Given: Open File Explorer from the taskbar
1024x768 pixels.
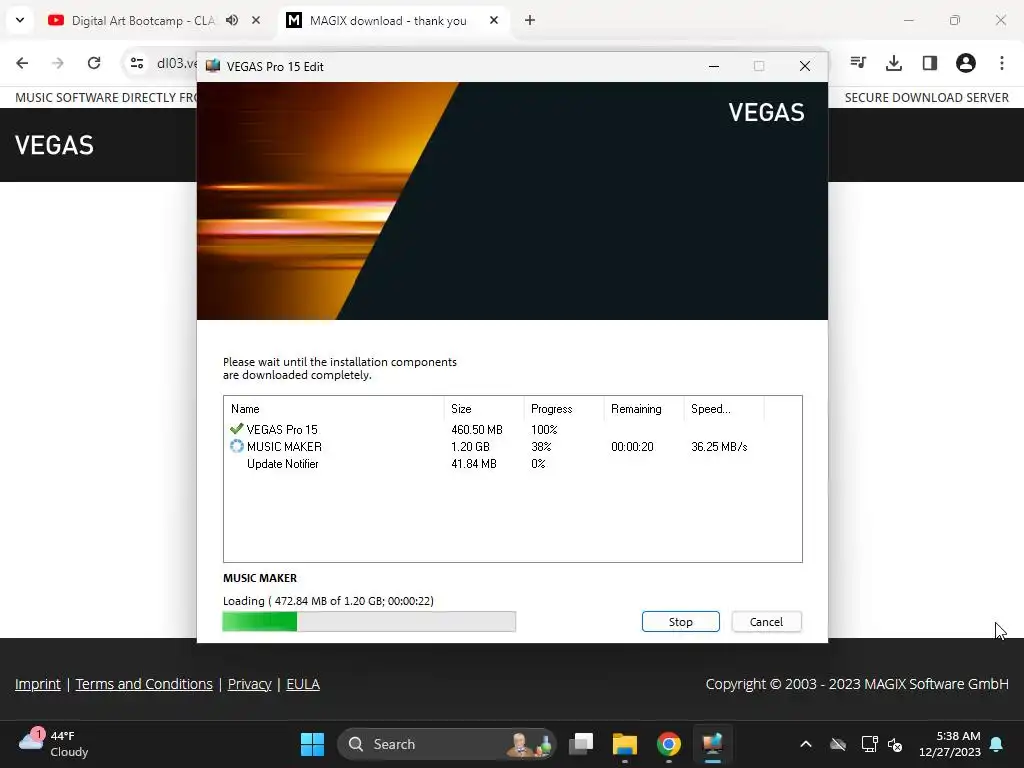Looking at the screenshot, I should tap(624, 744).
